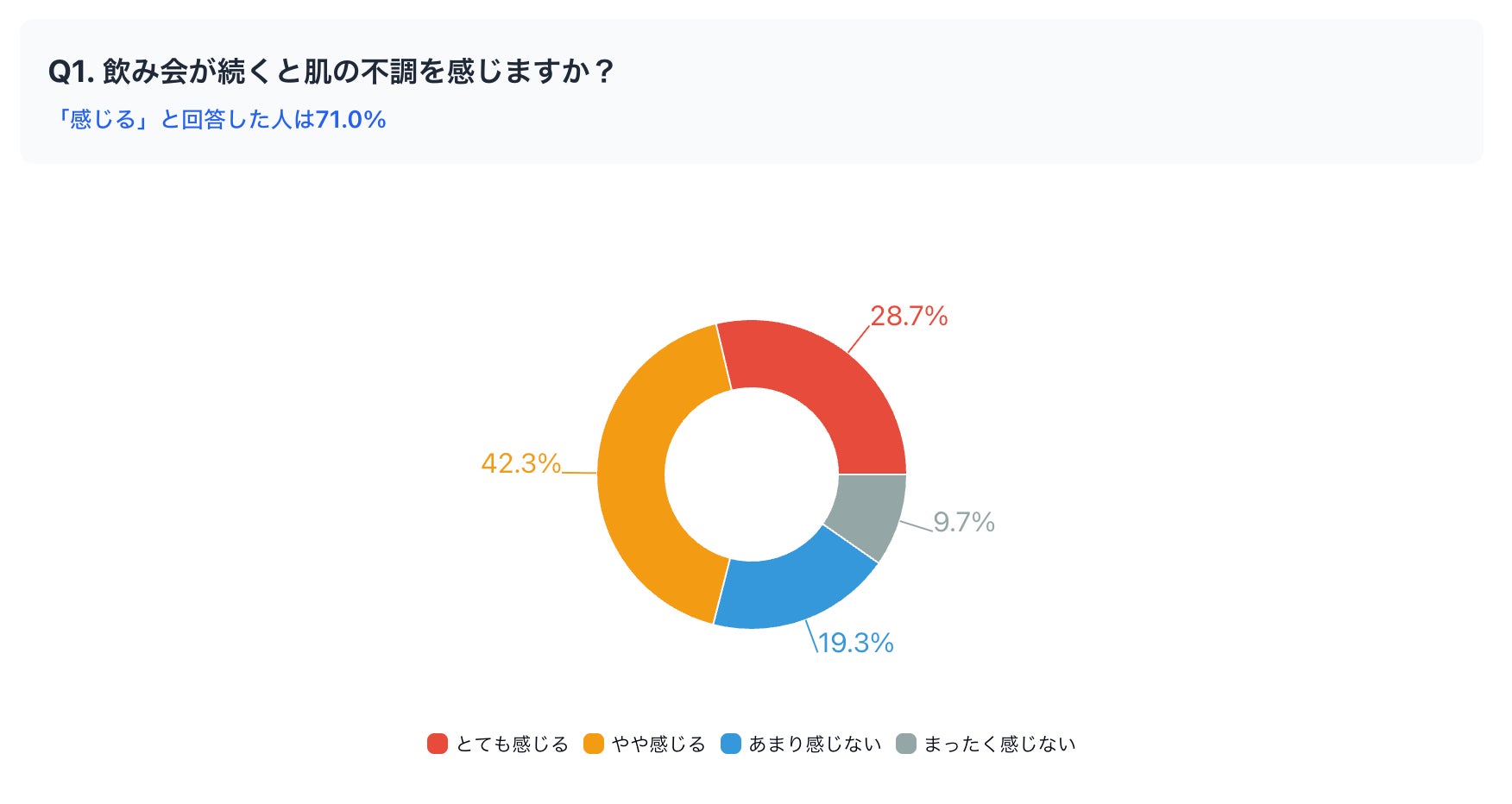Toggle the まったく感じない legend label
Viewport: 1512px width, 804px height.
pyautogui.click(x=999, y=744)
